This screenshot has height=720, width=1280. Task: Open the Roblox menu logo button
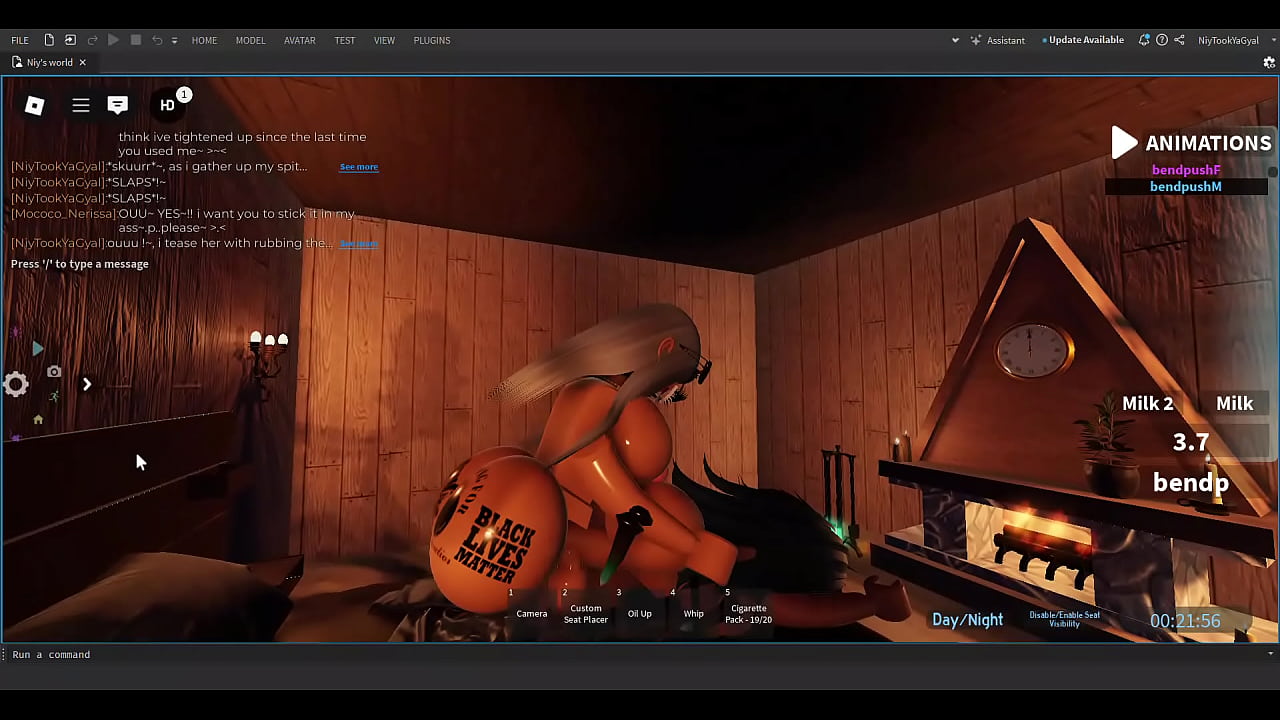click(x=34, y=105)
